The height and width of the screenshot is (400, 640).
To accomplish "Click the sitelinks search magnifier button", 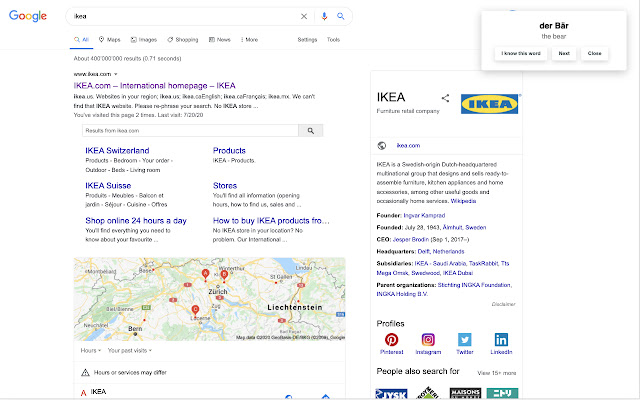I will (311, 131).
